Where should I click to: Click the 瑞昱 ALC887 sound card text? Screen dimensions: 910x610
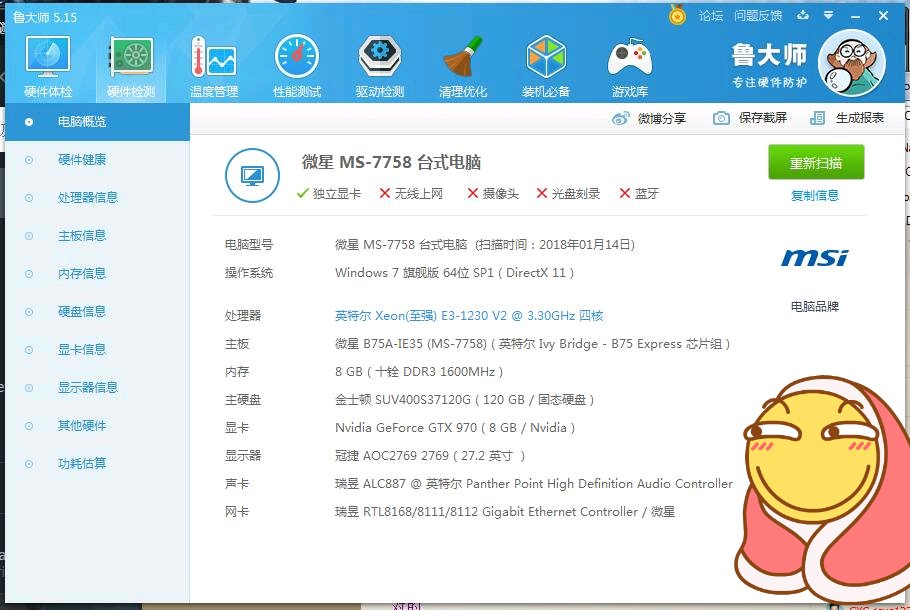tap(534, 484)
